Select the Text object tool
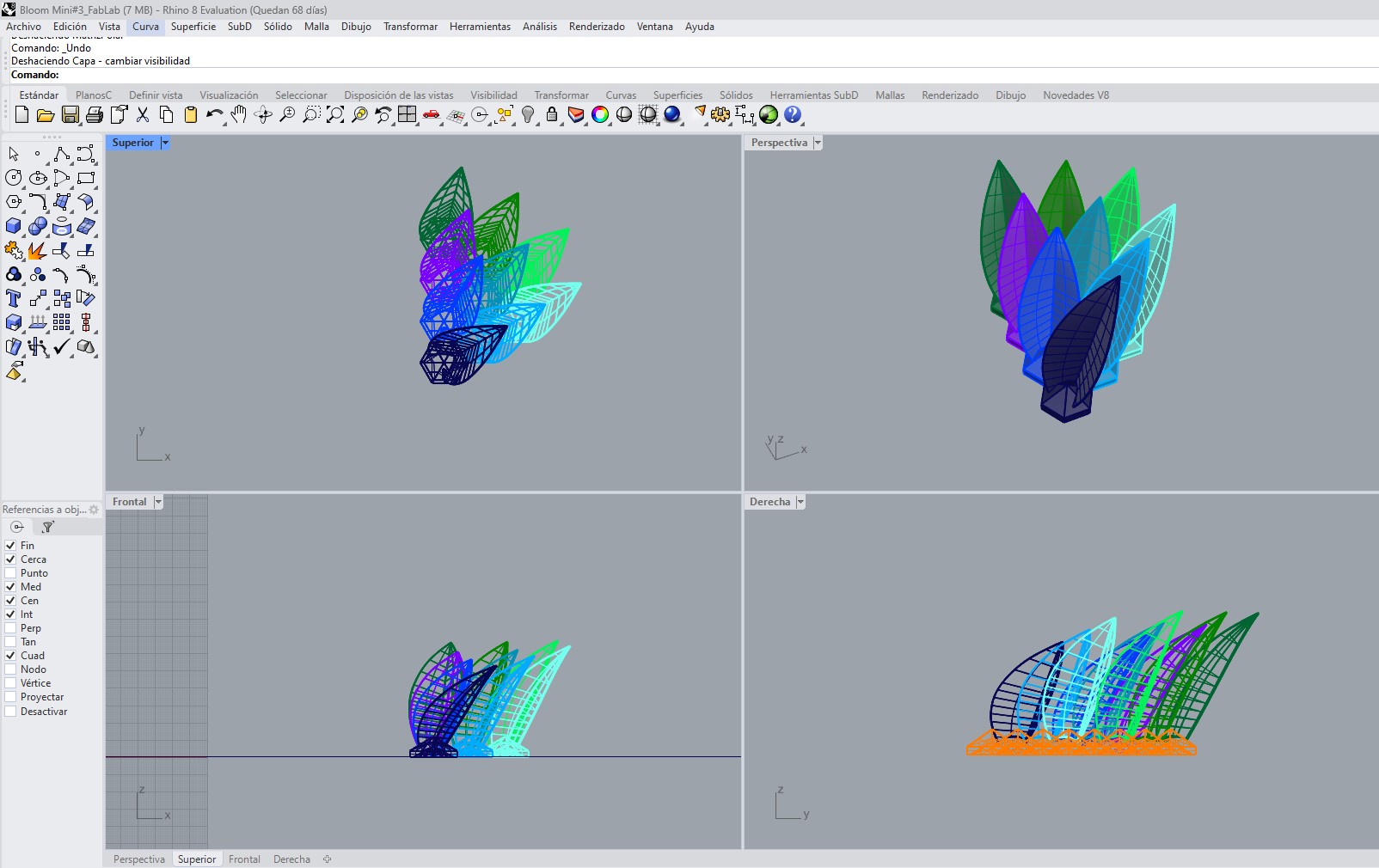The height and width of the screenshot is (868, 1379). (x=14, y=297)
